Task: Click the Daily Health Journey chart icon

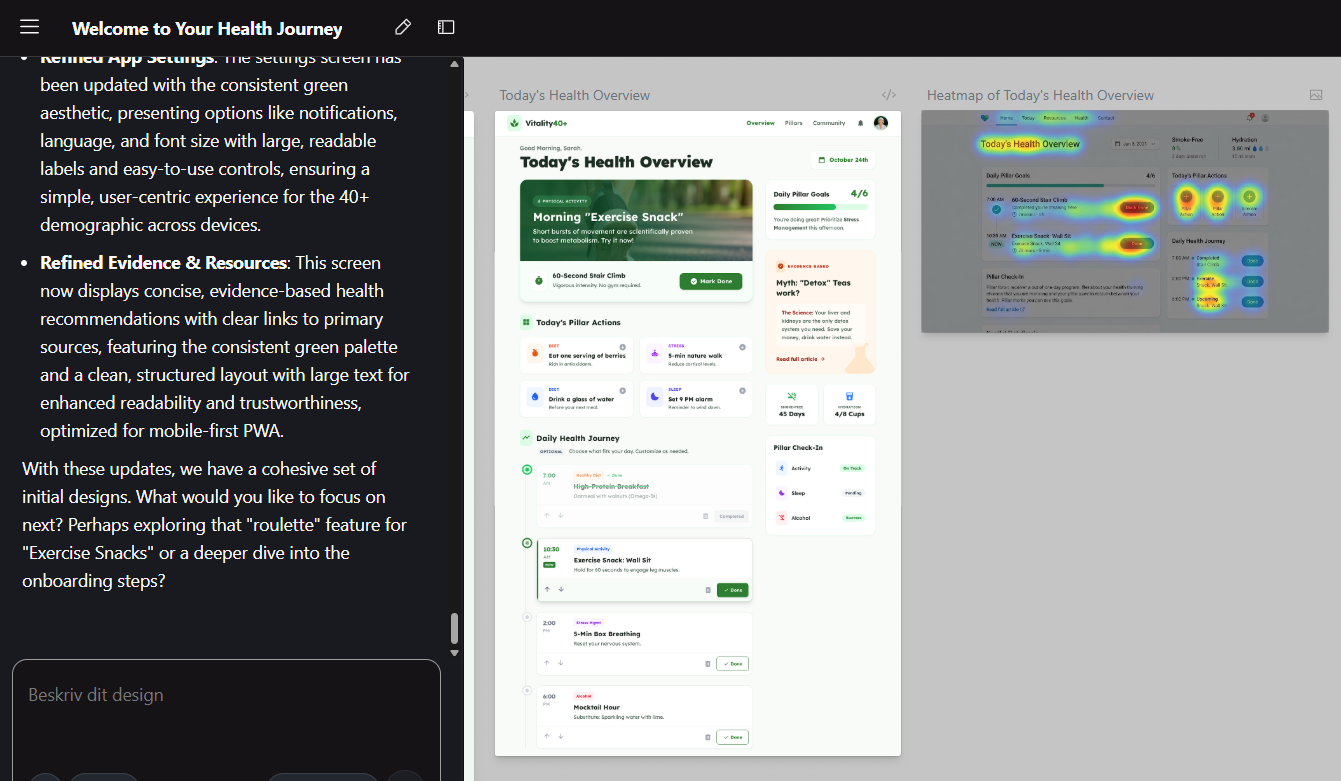Action: tap(526, 437)
